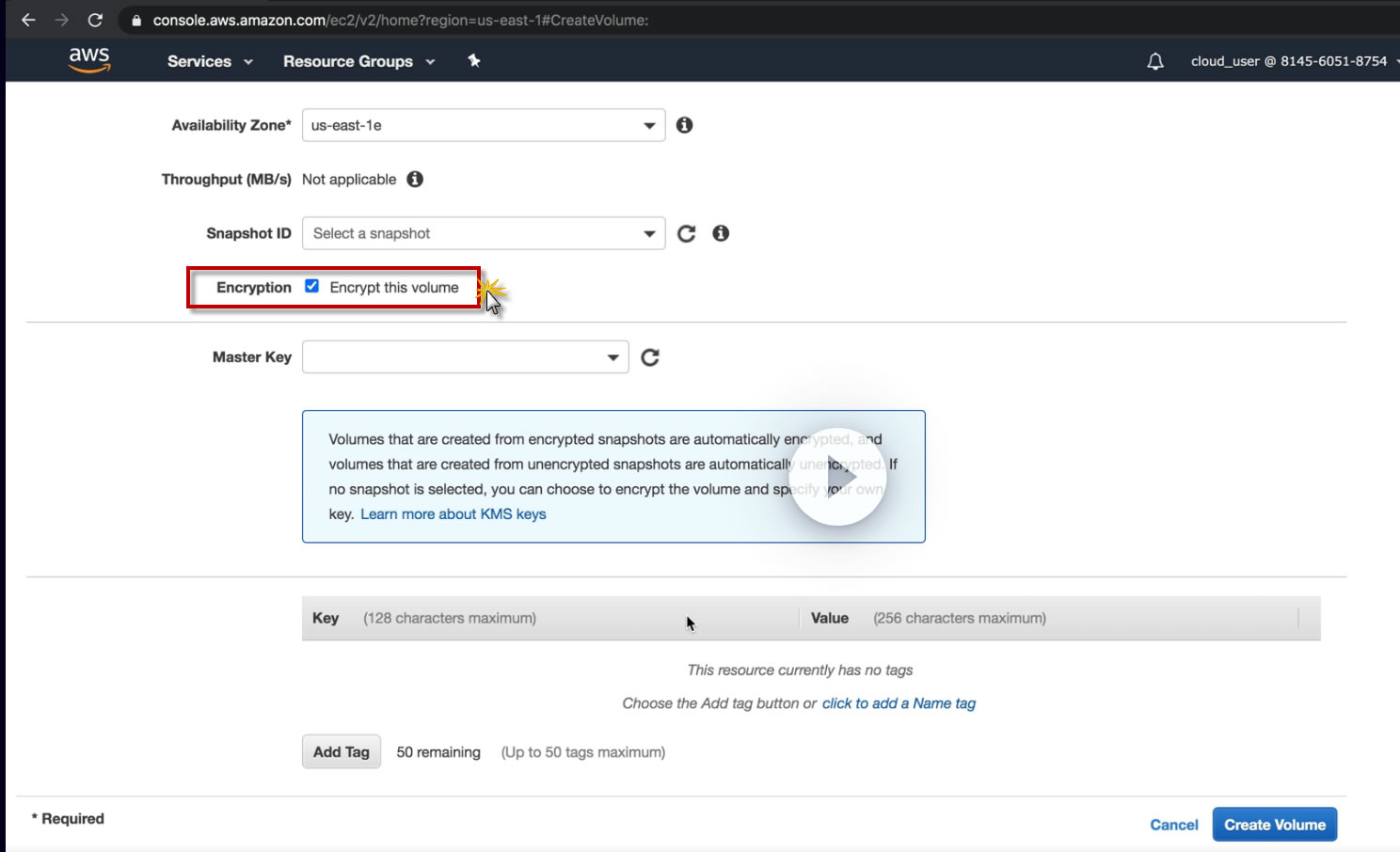Screen dimensions: 1400x852
Task: Open the Resource Groups menu
Action: 358,61
